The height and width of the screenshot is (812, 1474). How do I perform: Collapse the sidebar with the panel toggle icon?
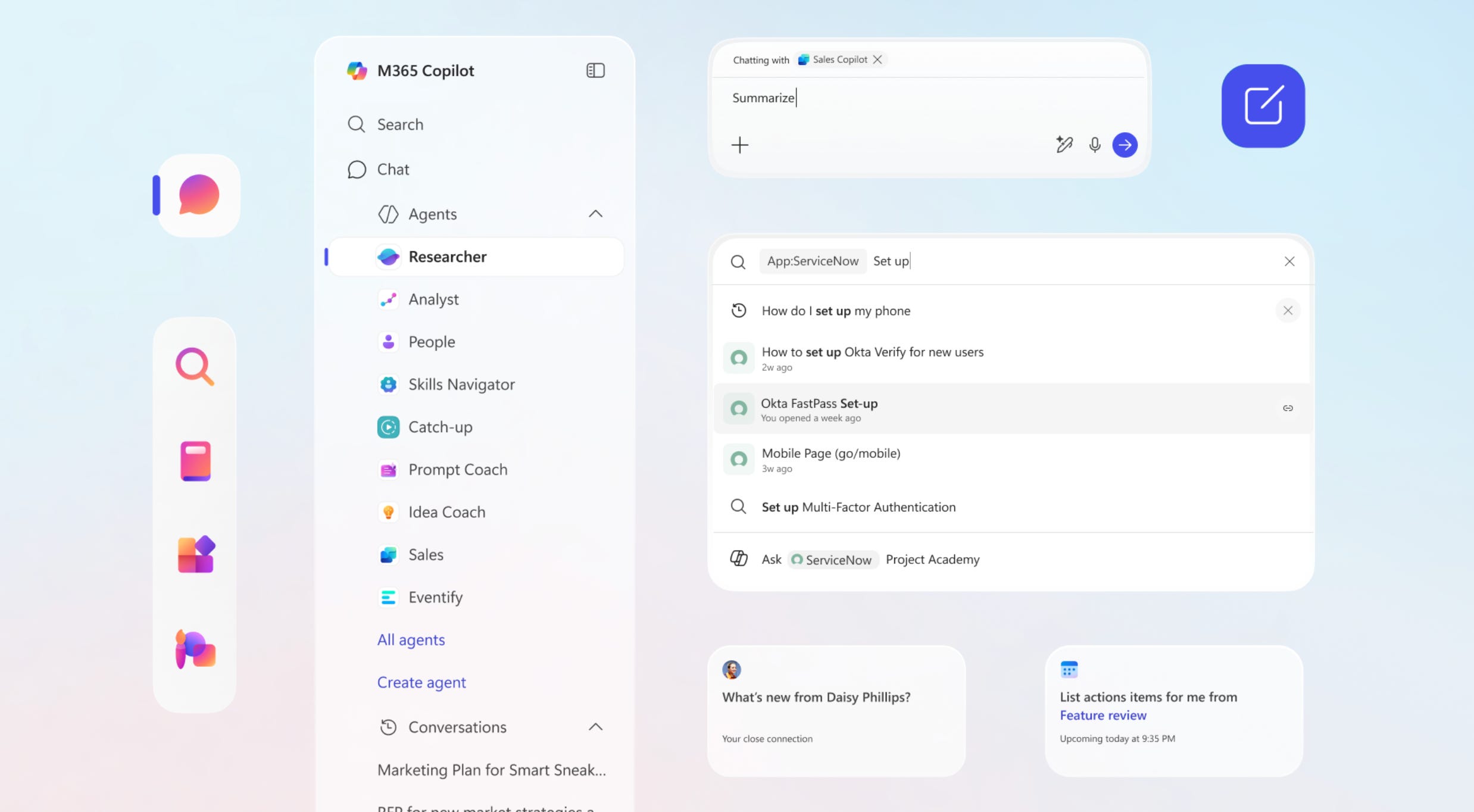(x=595, y=71)
